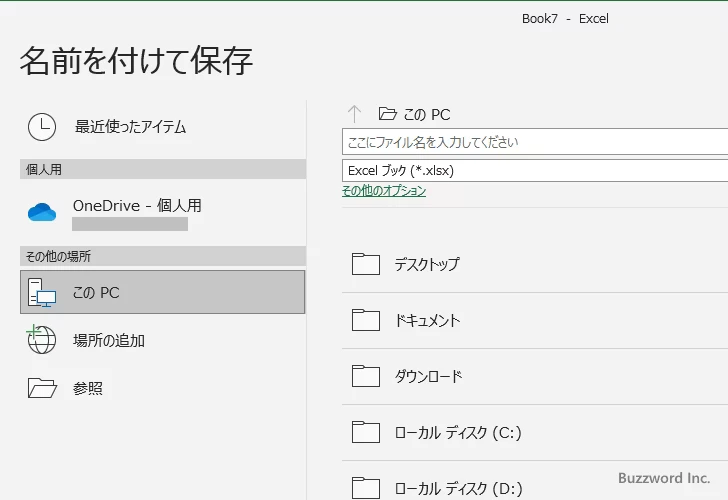Open 参照 to browse folders
The height and width of the screenshot is (500, 728).
click(x=162, y=388)
